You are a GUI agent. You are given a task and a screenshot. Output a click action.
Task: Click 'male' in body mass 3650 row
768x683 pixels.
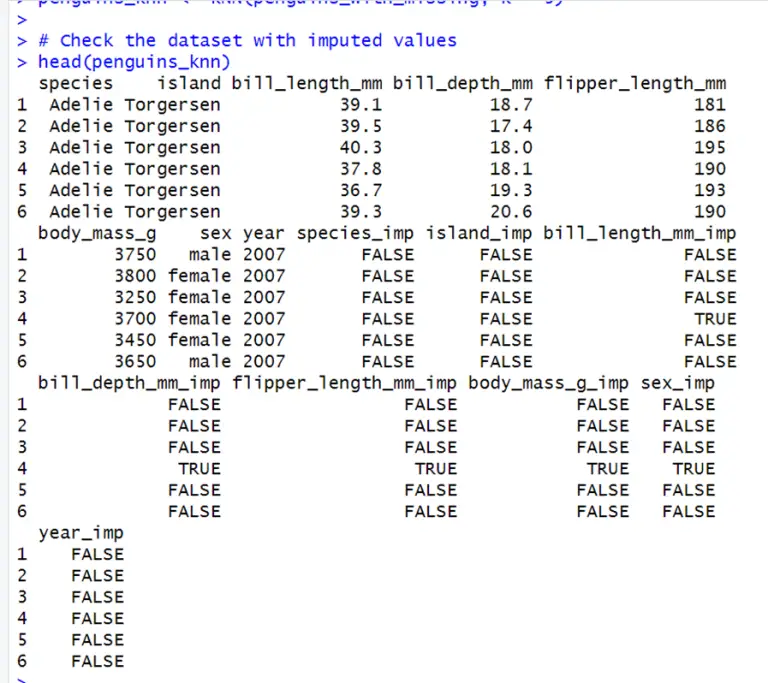coord(210,362)
